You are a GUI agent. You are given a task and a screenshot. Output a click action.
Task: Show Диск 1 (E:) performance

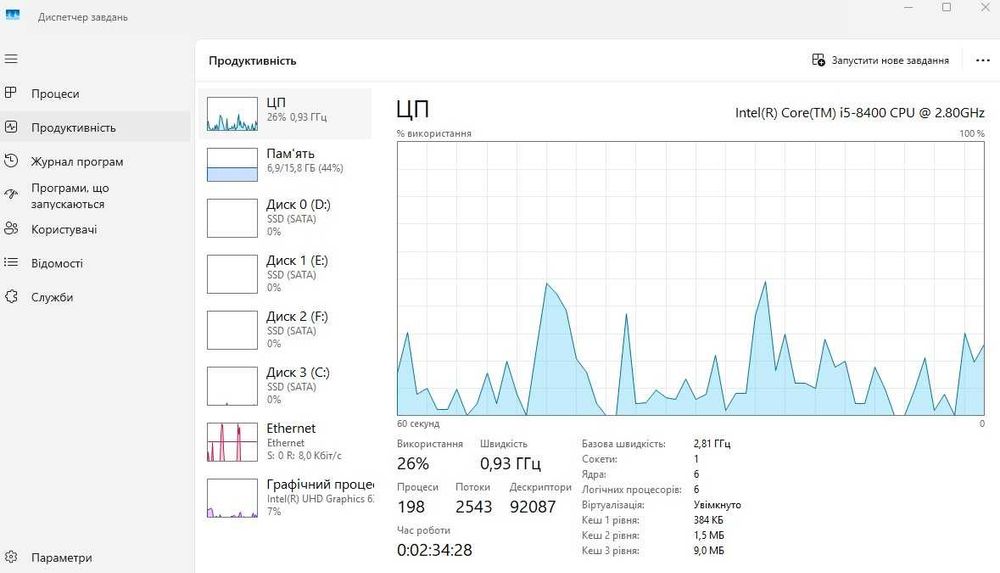[x=285, y=274]
